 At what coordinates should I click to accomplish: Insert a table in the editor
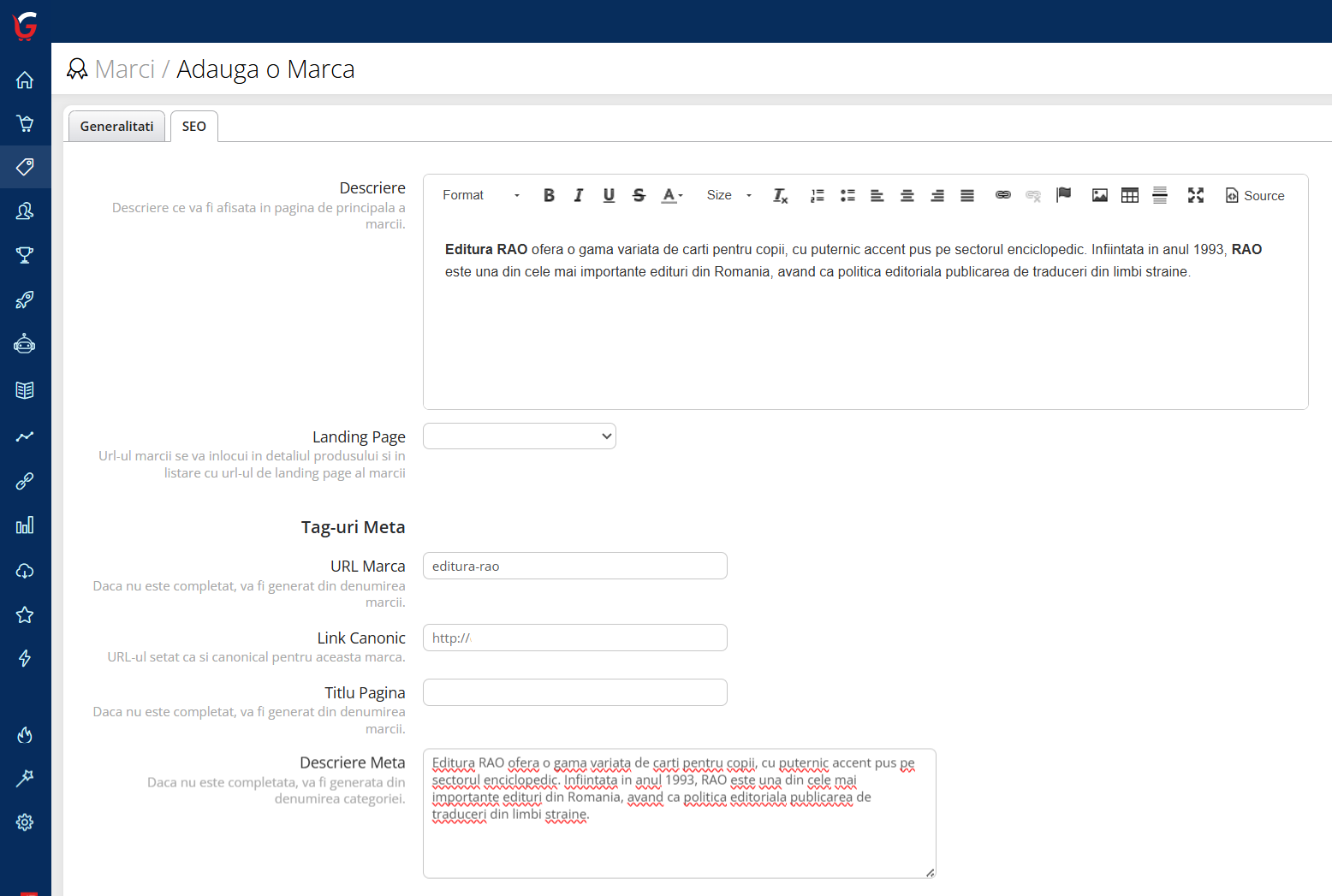(x=1130, y=195)
